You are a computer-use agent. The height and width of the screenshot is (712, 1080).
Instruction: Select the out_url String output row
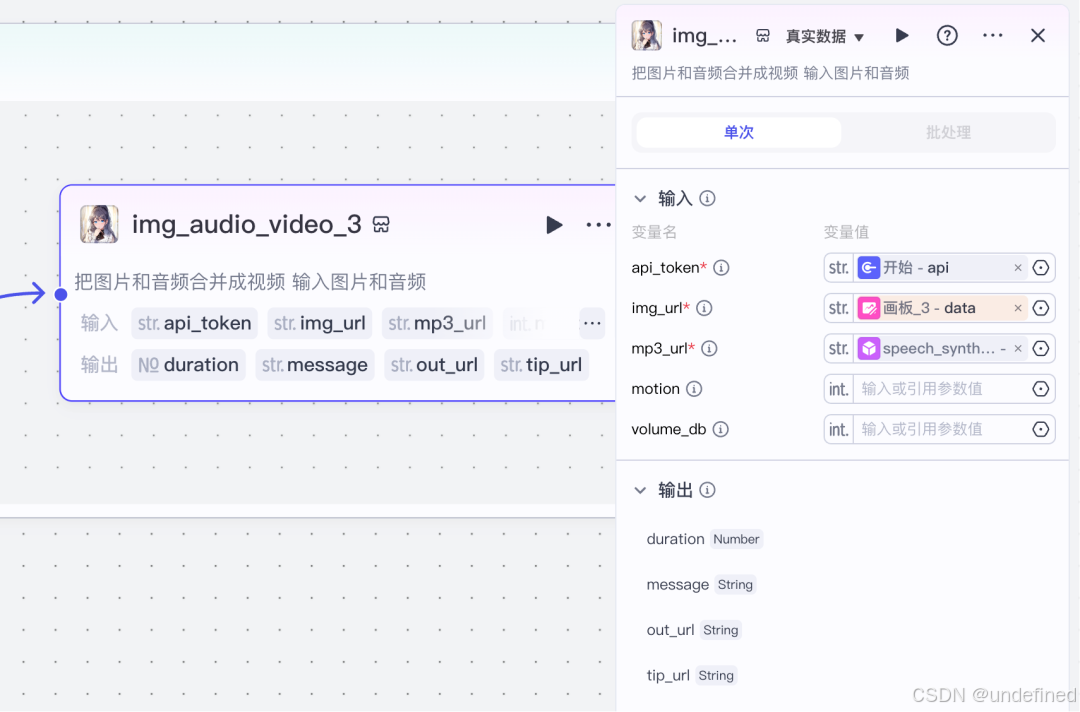[694, 630]
